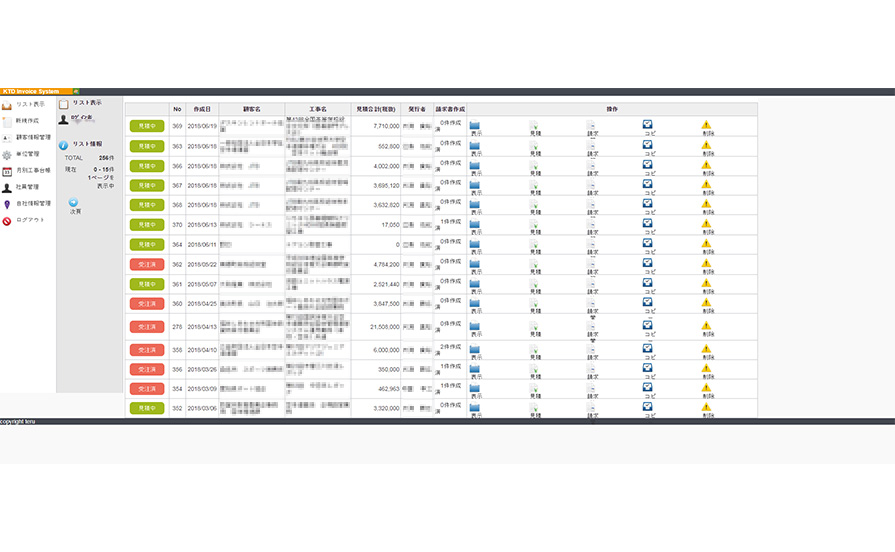Click the No column header
This screenshot has width=895, height=552.
click(x=178, y=109)
